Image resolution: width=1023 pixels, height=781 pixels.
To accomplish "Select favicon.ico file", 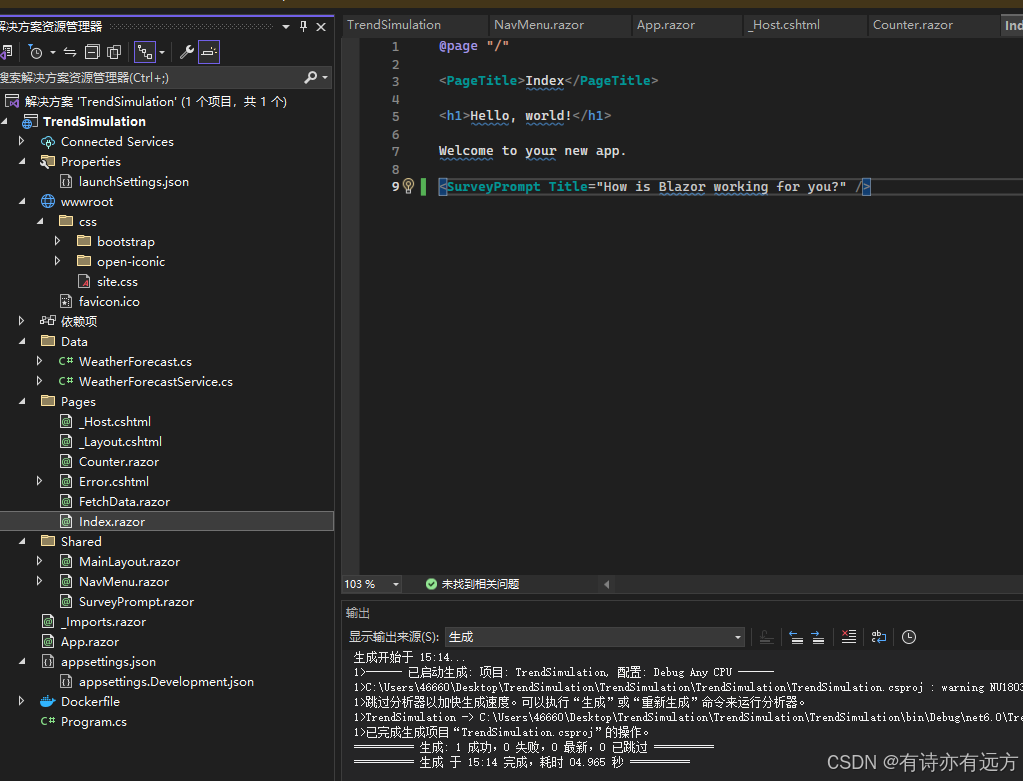I will pyautogui.click(x=109, y=301).
